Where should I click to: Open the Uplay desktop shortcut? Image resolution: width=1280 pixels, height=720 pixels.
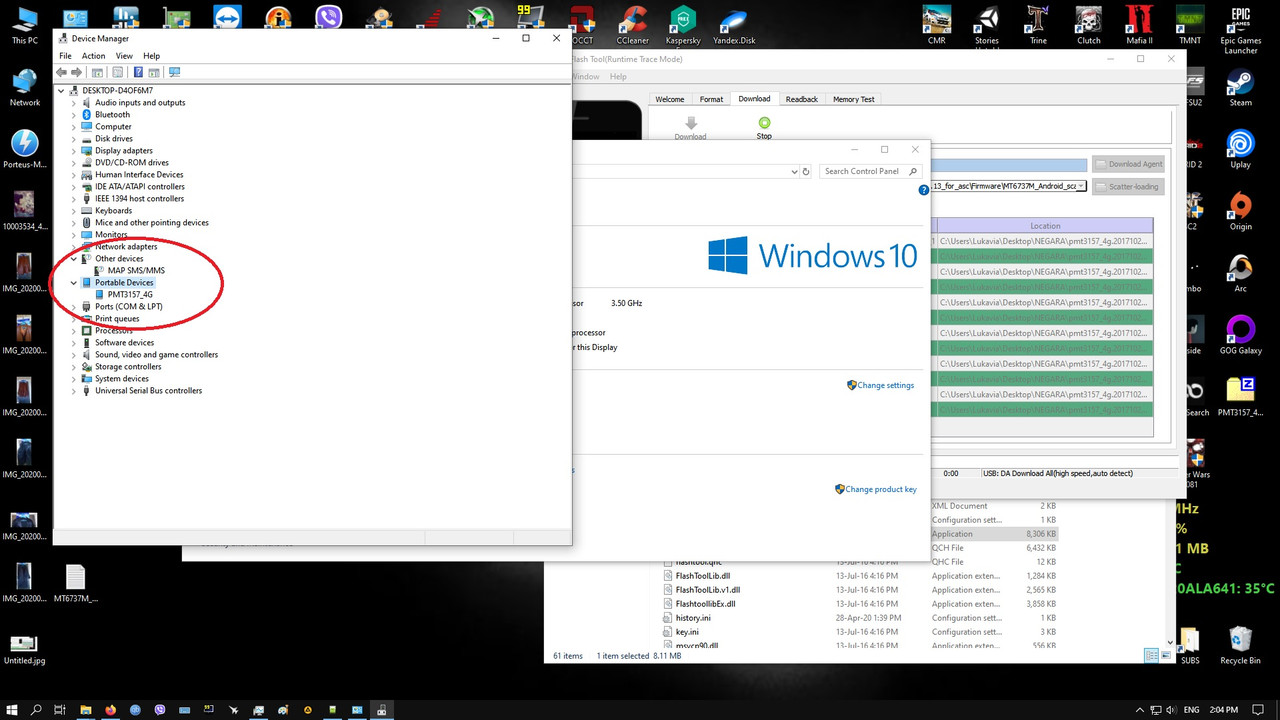1241,148
